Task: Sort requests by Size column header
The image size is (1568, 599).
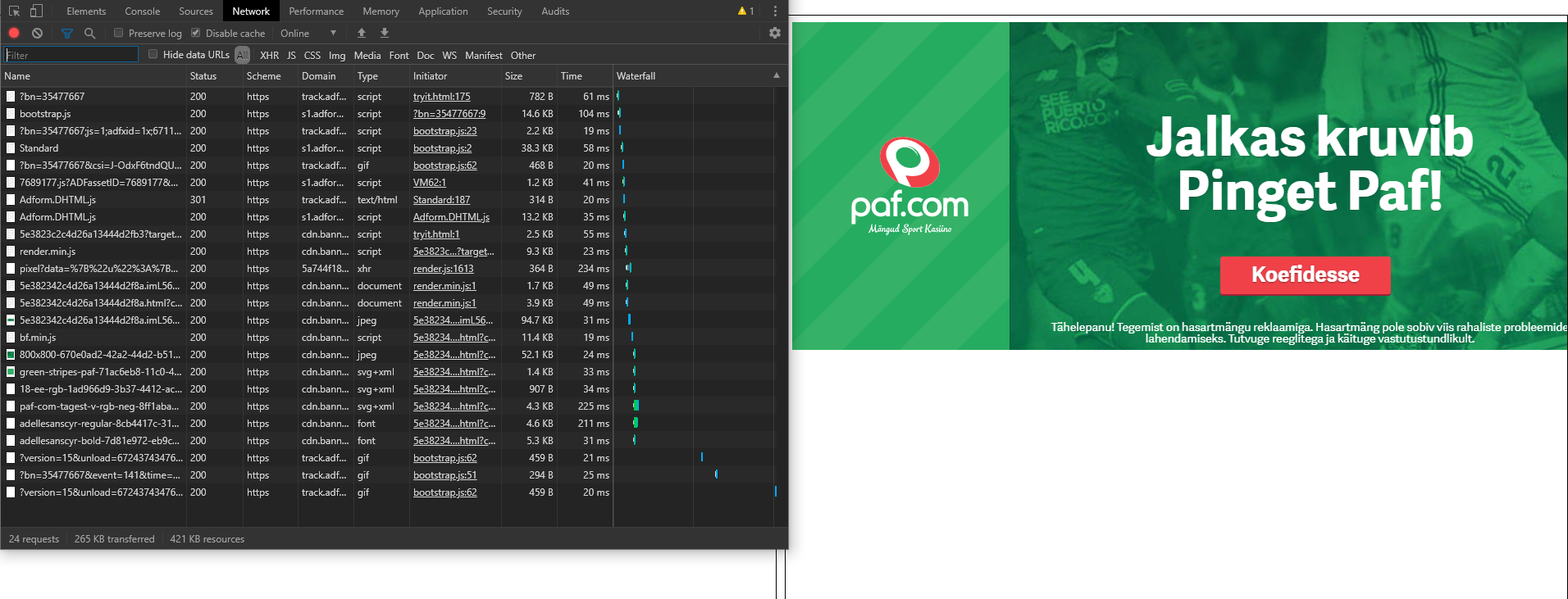Action: [529, 75]
